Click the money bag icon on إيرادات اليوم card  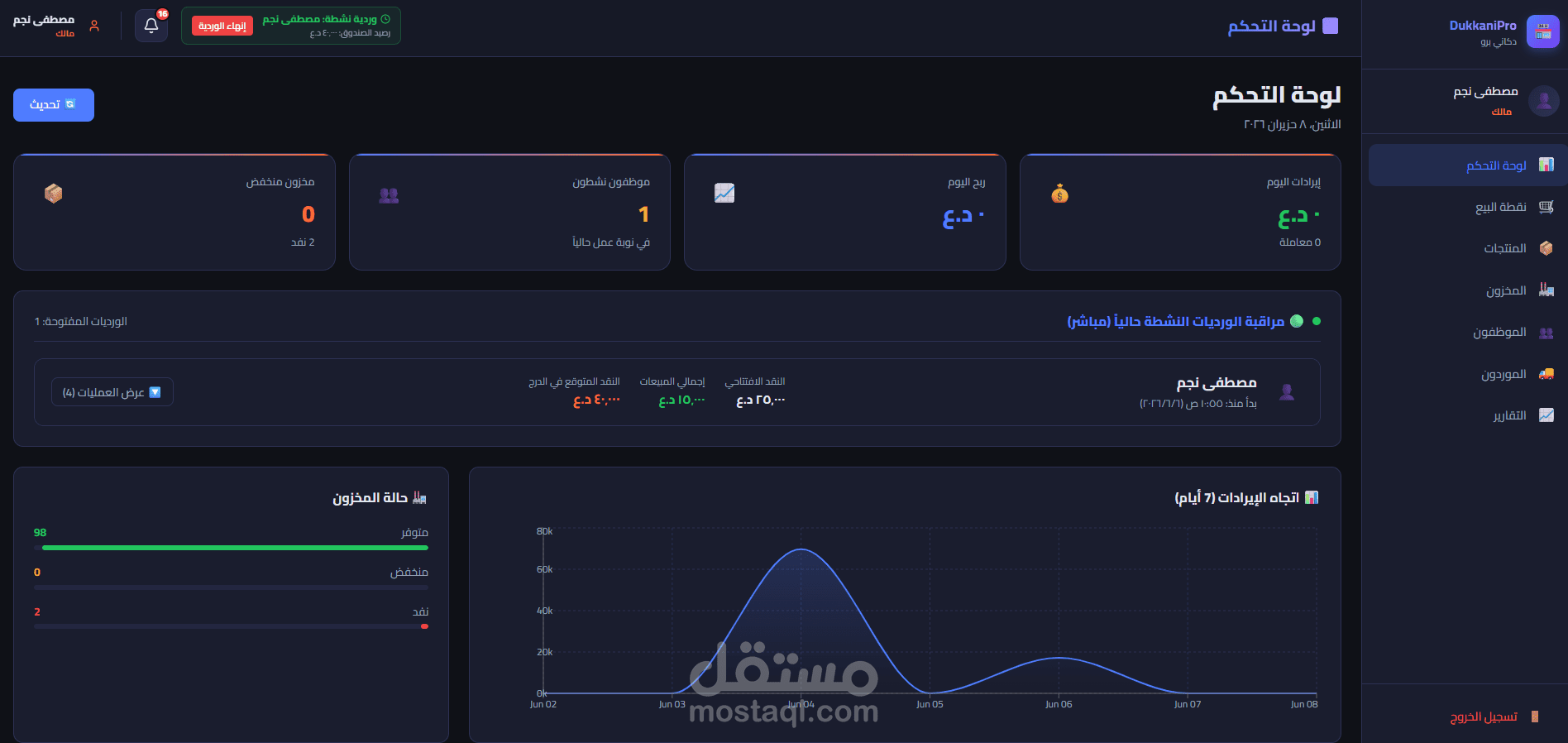click(x=1059, y=194)
